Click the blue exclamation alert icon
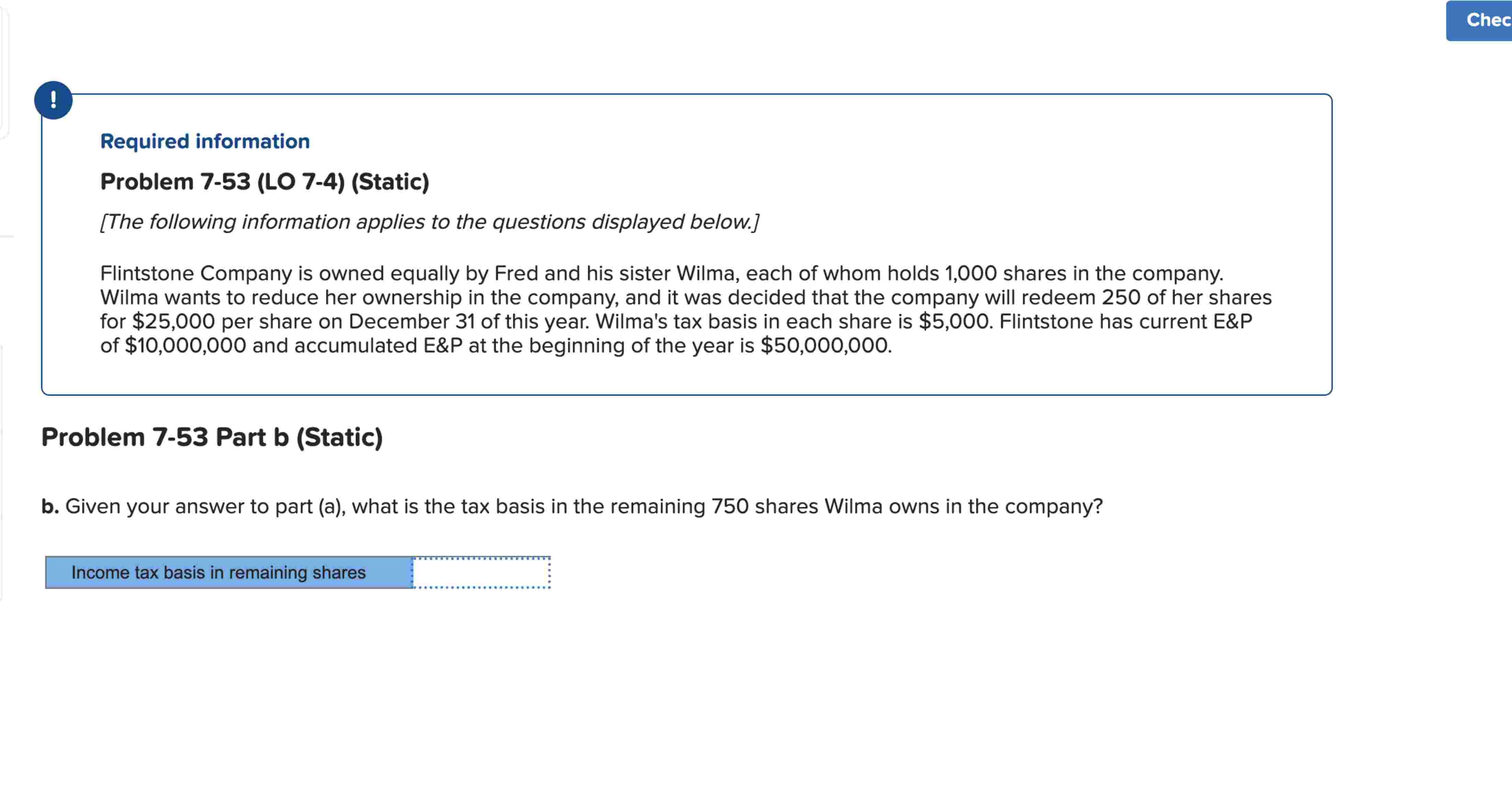The width and height of the screenshot is (1512, 812). [53, 100]
